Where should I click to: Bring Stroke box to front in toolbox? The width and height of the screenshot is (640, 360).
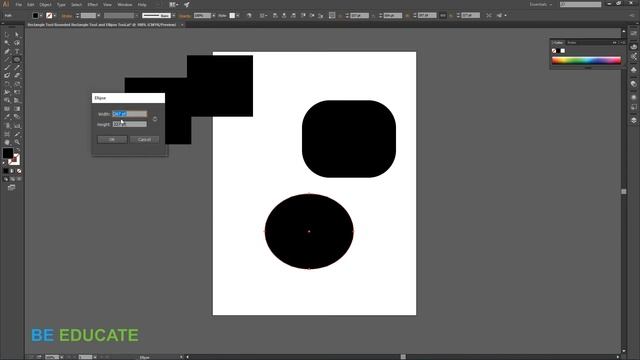tap(16, 161)
